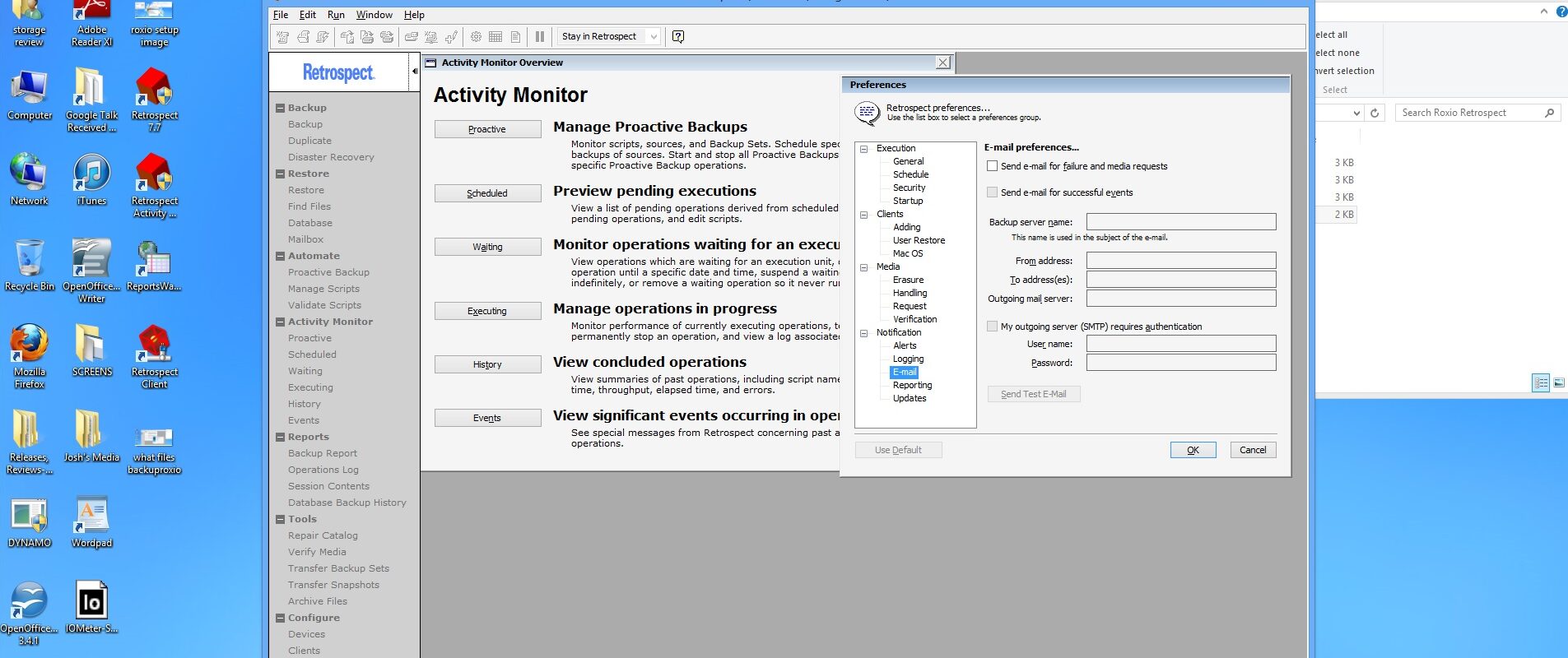This screenshot has width=1568, height=658.
Task: Click the OK button in Preferences
Action: (x=1193, y=450)
